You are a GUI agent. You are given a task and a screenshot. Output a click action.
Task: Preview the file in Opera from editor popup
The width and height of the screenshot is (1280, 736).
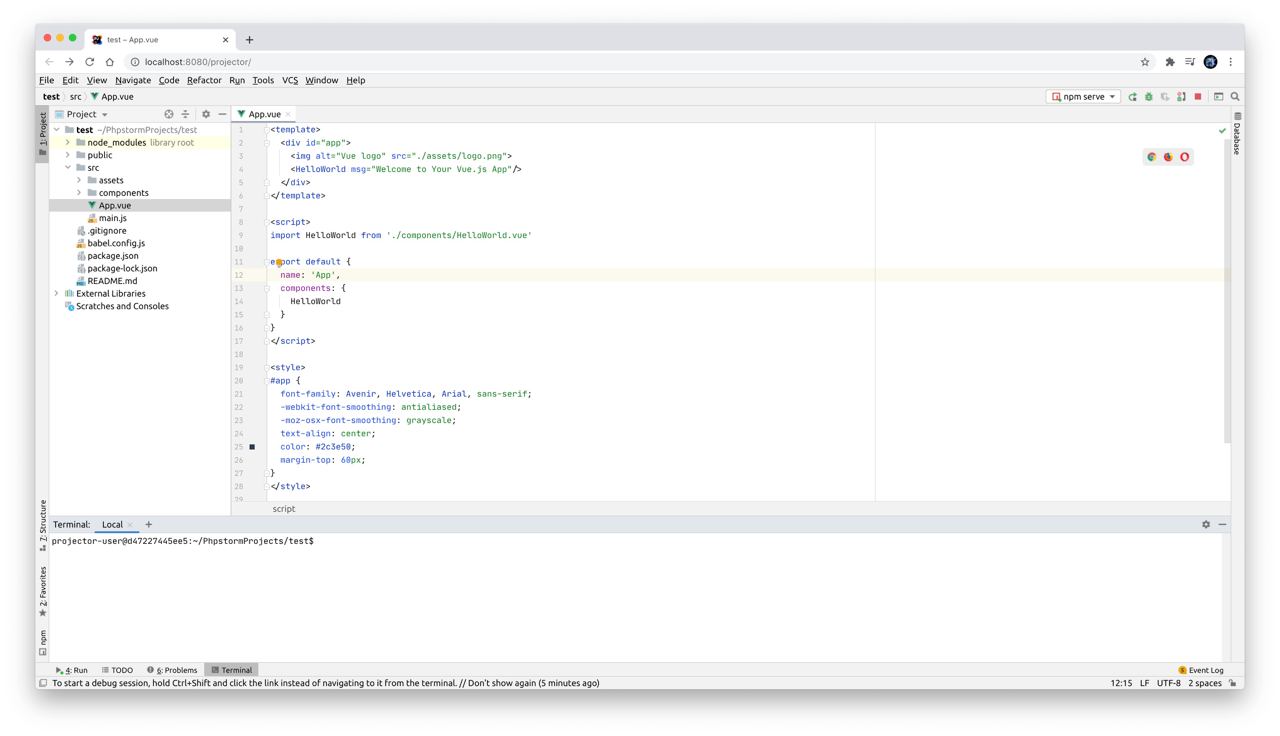(x=1185, y=157)
